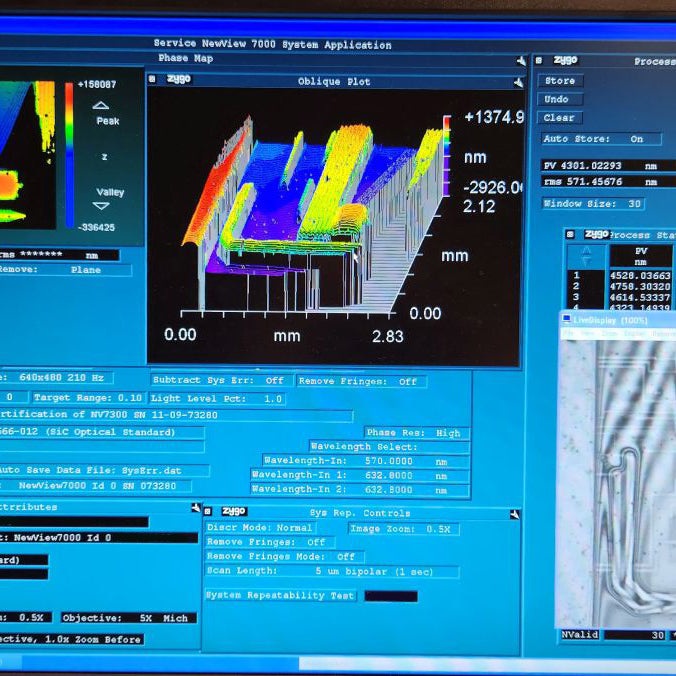Image resolution: width=676 pixels, height=676 pixels.
Task: Run the System Repeatability Test
Action: (281, 595)
